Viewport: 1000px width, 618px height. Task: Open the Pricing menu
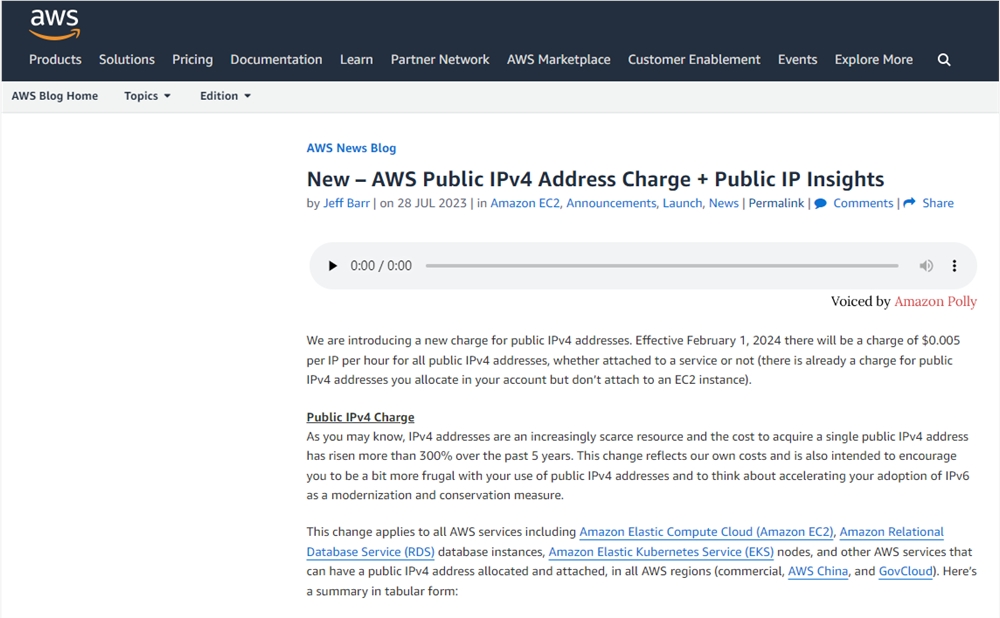(193, 59)
